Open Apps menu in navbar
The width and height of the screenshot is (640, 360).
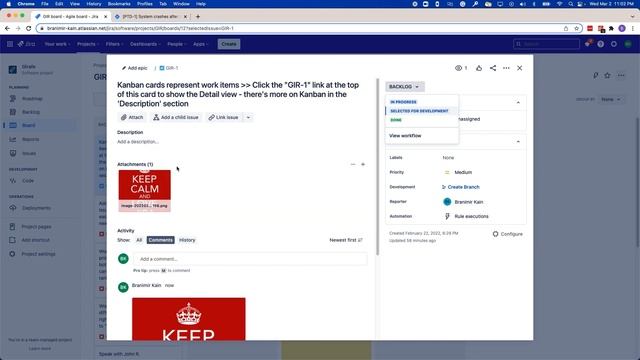(200, 44)
